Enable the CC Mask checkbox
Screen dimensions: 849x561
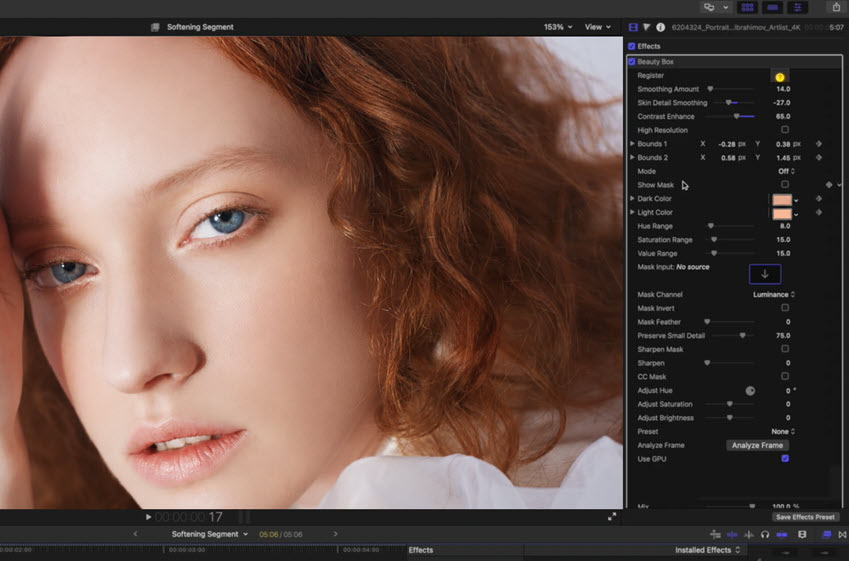point(785,376)
